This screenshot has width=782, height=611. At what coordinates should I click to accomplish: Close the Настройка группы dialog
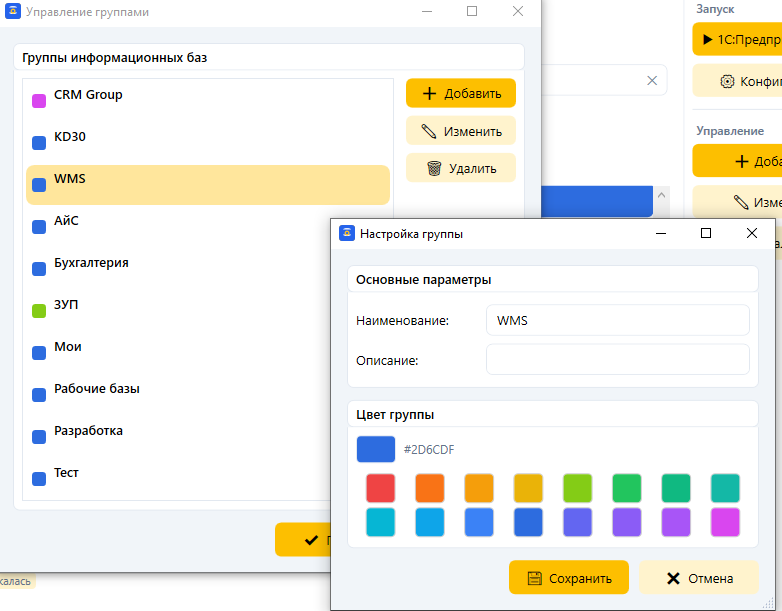pyautogui.click(x=752, y=233)
